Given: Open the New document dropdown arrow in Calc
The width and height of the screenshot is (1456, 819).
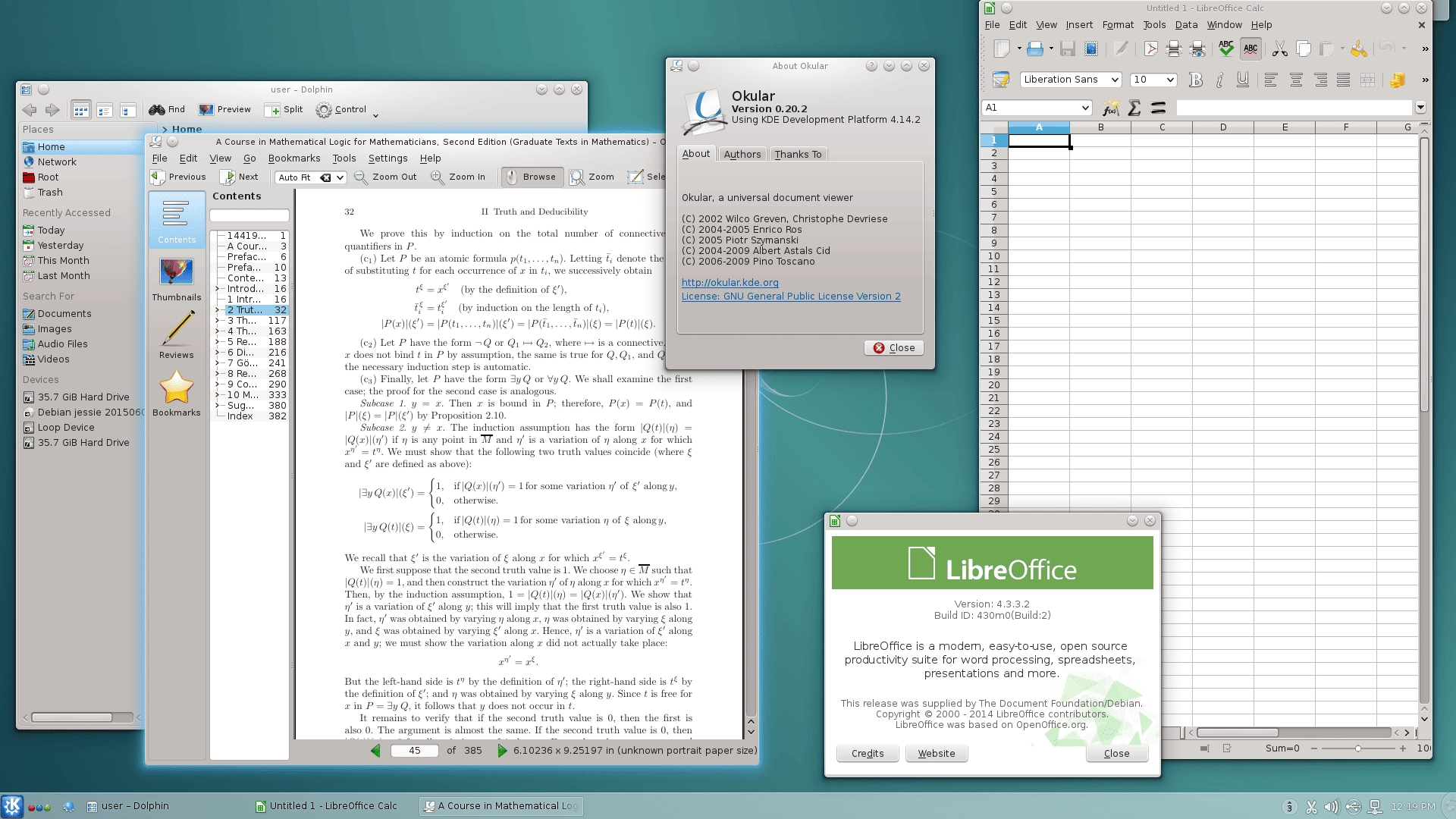Looking at the screenshot, I should [1019, 49].
